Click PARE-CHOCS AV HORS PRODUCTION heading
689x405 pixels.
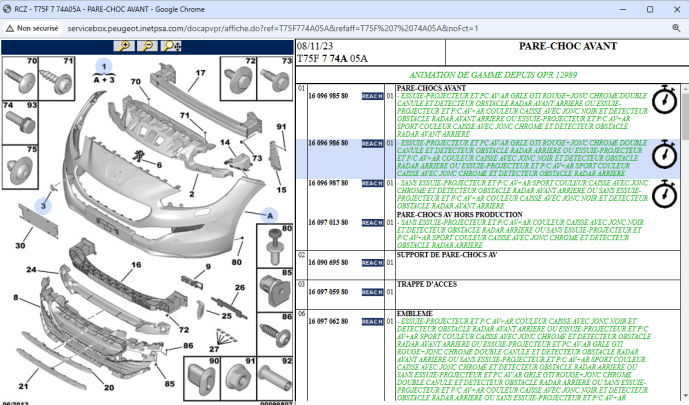pos(460,215)
